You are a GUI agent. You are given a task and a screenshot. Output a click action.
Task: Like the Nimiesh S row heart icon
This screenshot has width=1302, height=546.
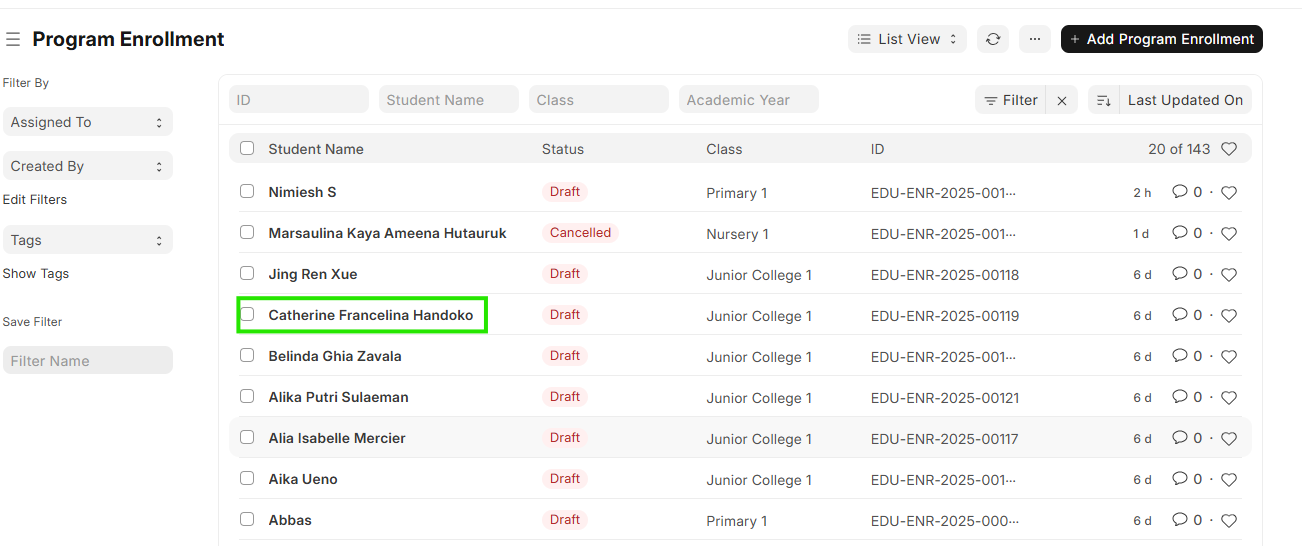tap(1229, 193)
